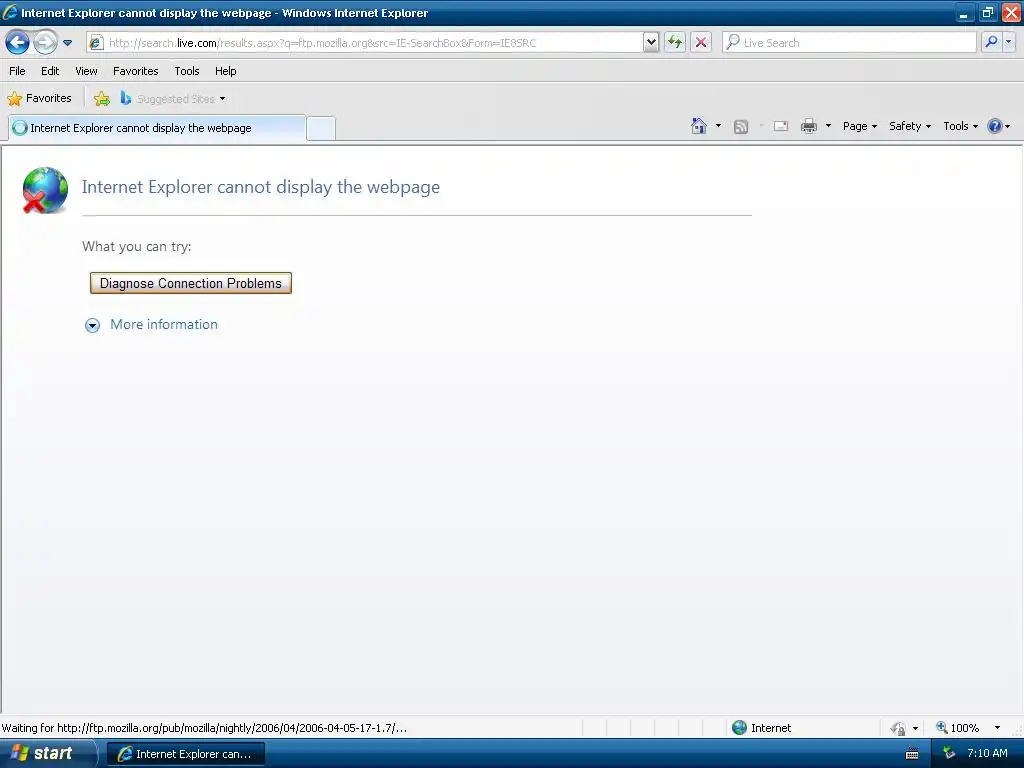Click the Favorites star button
This screenshot has height=768, width=1024.
tap(39, 99)
